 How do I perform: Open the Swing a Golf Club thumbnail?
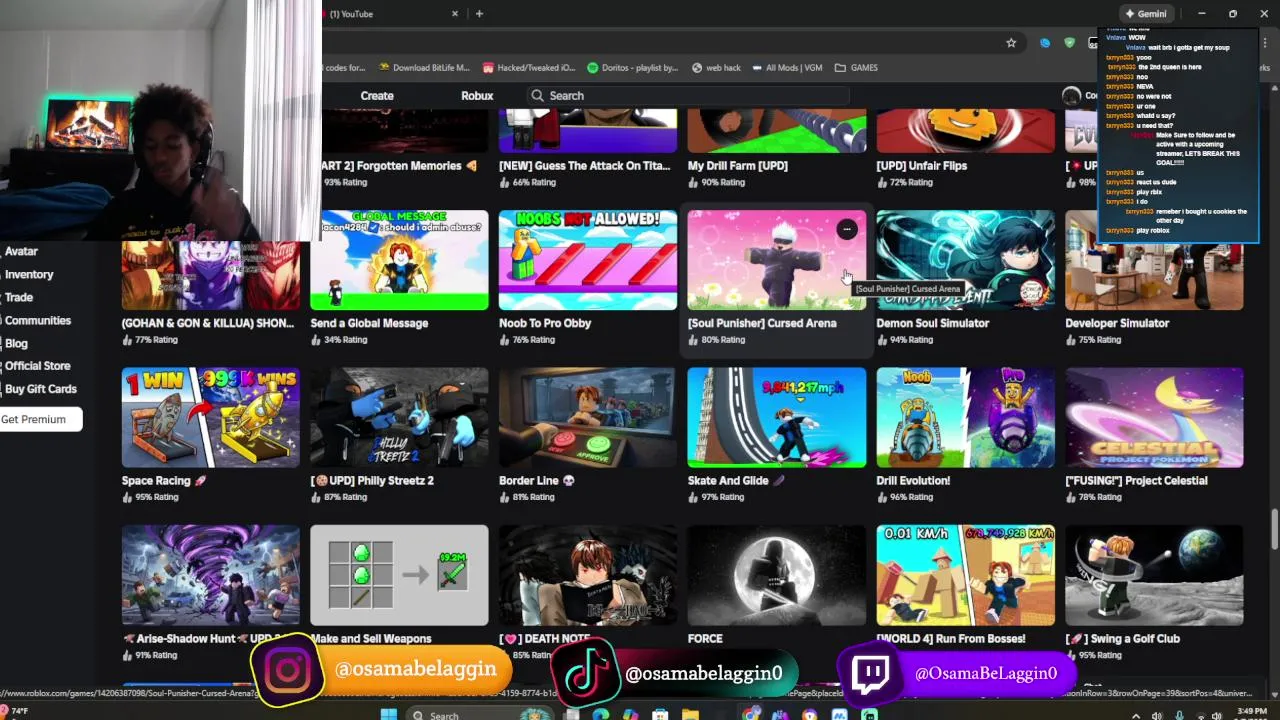point(1154,575)
